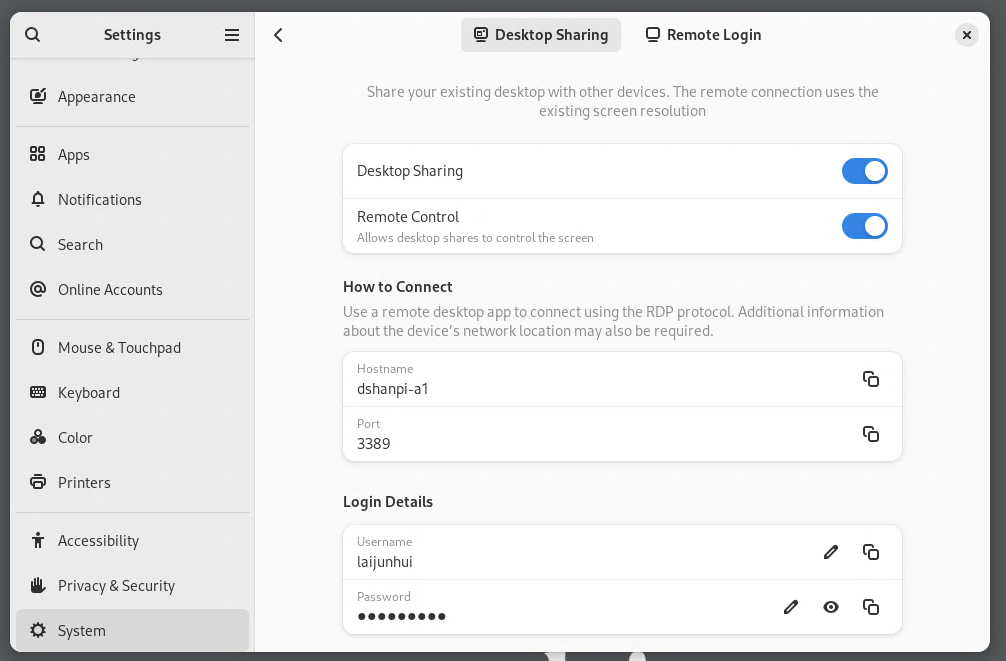This screenshot has width=1006, height=661.
Task: Copy the password to clipboard
Action: tap(871, 607)
